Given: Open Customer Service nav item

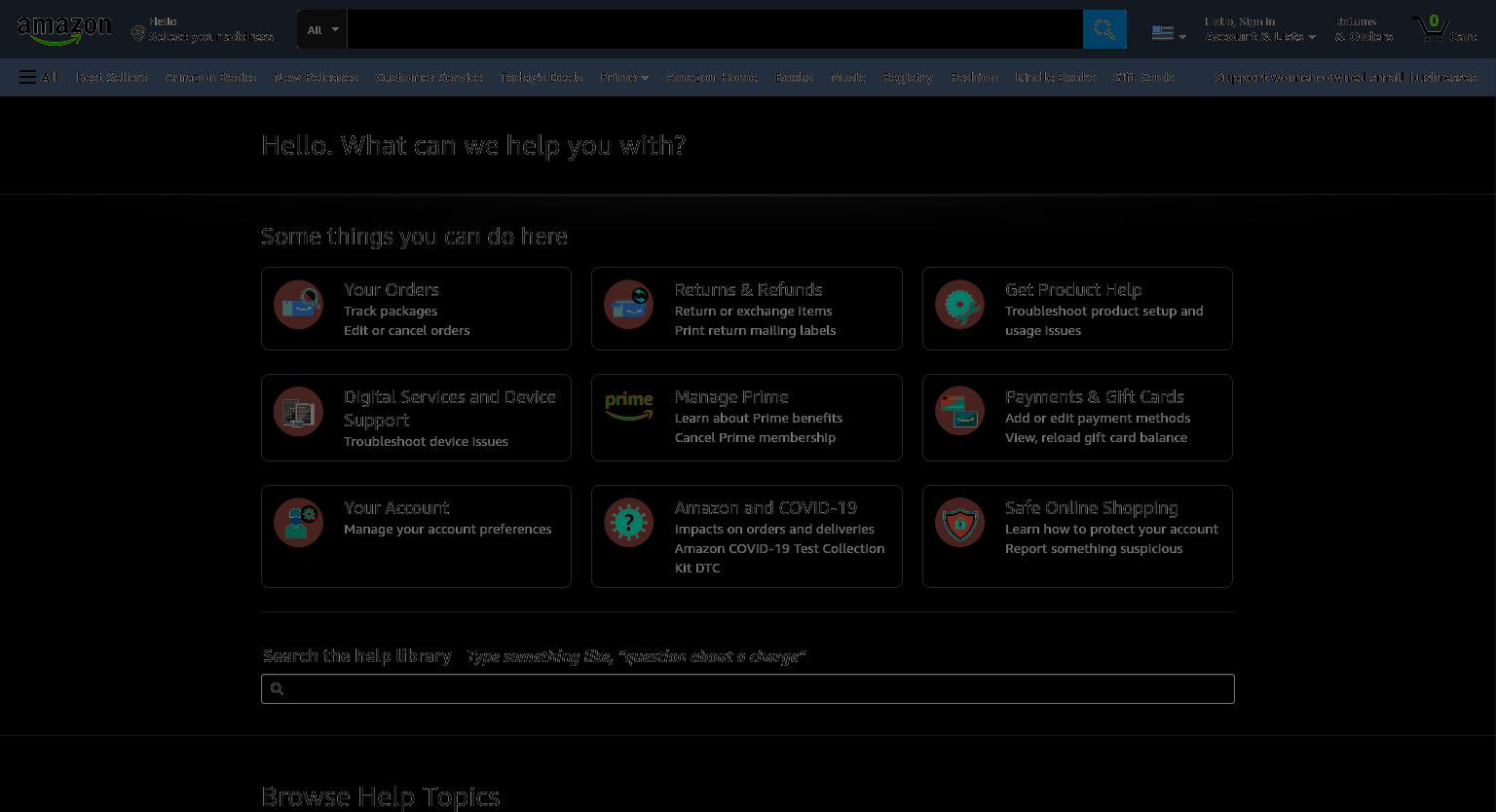Looking at the screenshot, I should (430, 77).
